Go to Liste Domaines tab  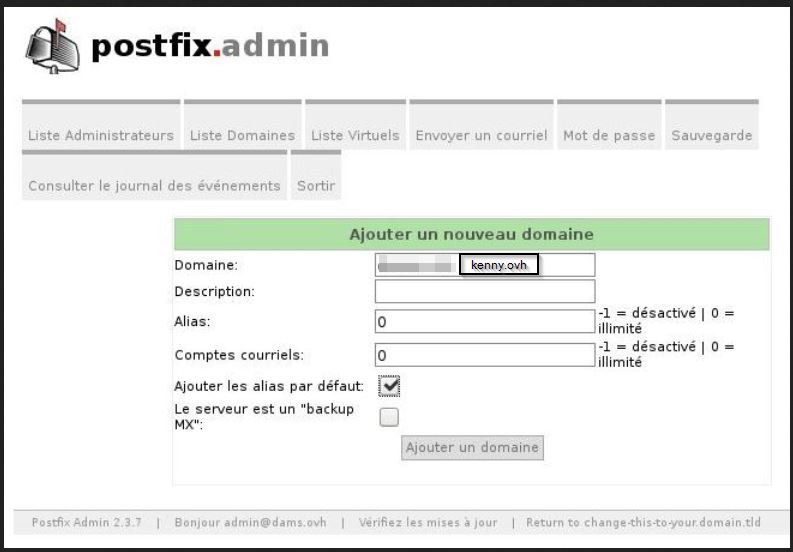[x=242, y=135]
